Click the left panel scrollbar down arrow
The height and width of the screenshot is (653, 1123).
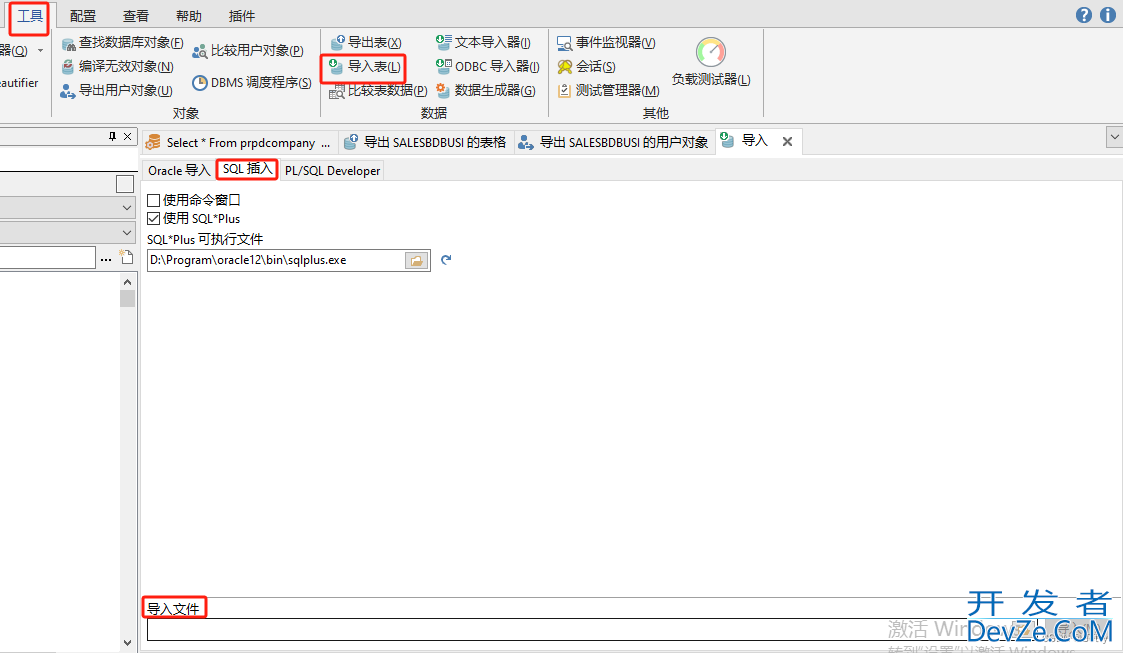(x=127, y=643)
